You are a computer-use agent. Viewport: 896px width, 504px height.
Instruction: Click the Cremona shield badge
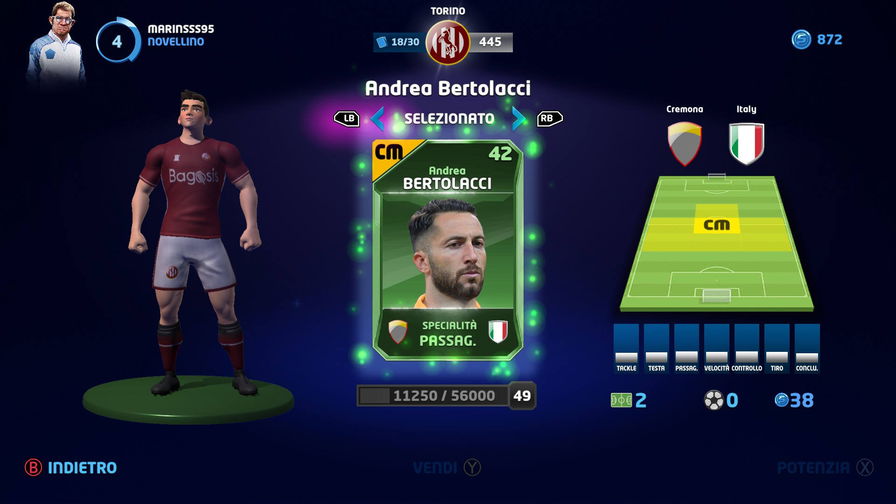(x=685, y=143)
